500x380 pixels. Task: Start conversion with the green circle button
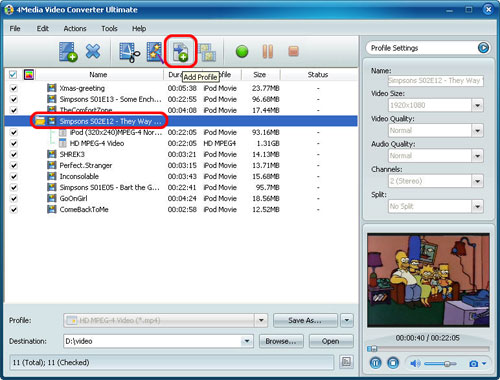coord(242,52)
